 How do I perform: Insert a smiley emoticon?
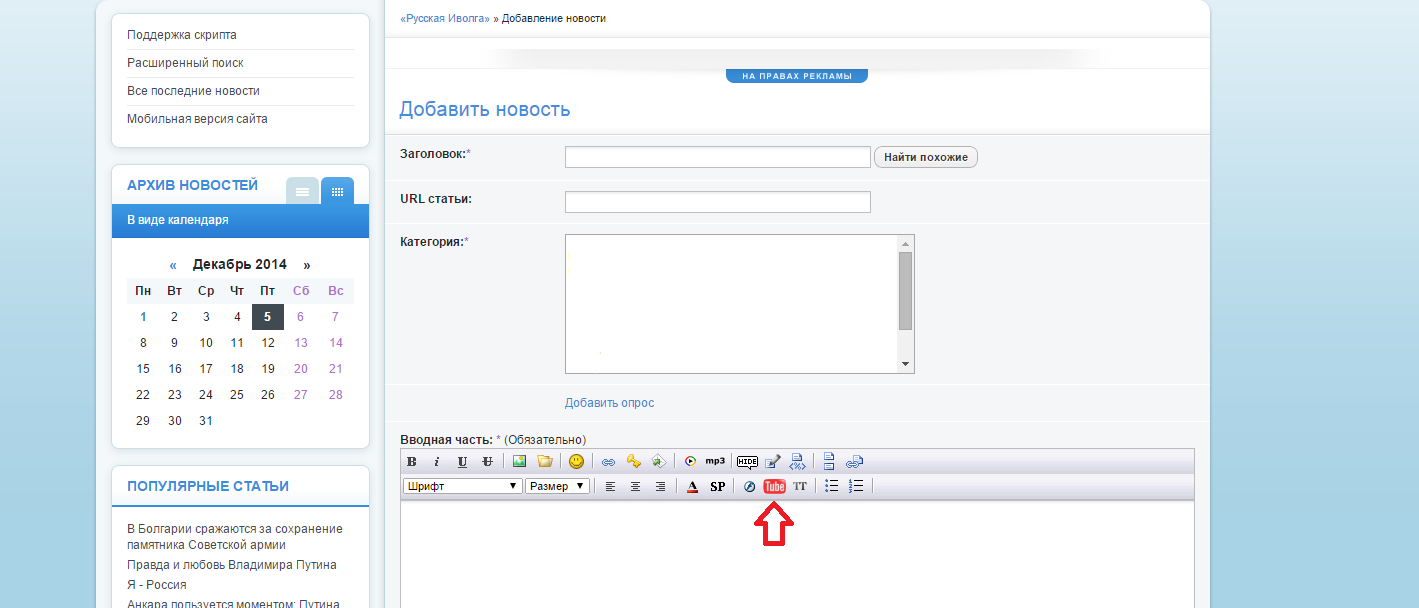click(x=576, y=461)
